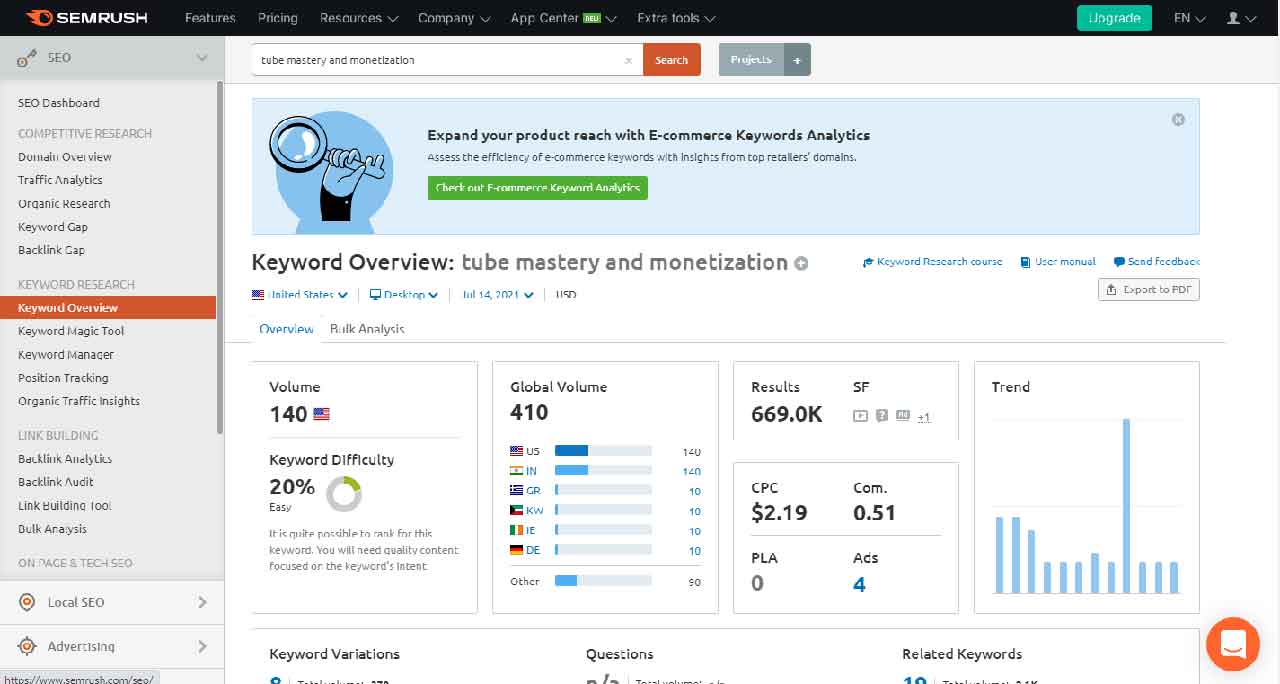
Task: Click the question mark SERP feature icon
Action: pos(882,416)
